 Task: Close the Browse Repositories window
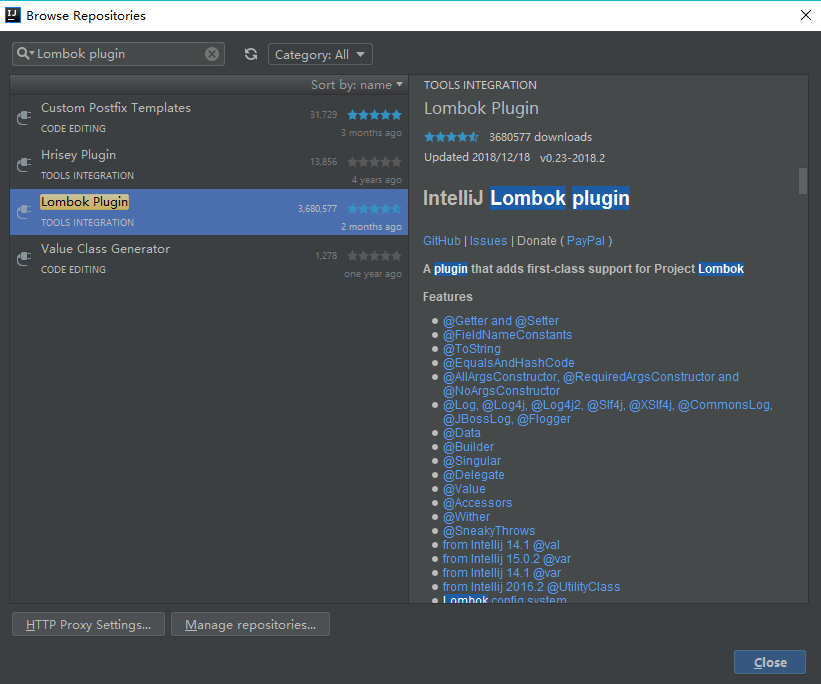click(806, 15)
